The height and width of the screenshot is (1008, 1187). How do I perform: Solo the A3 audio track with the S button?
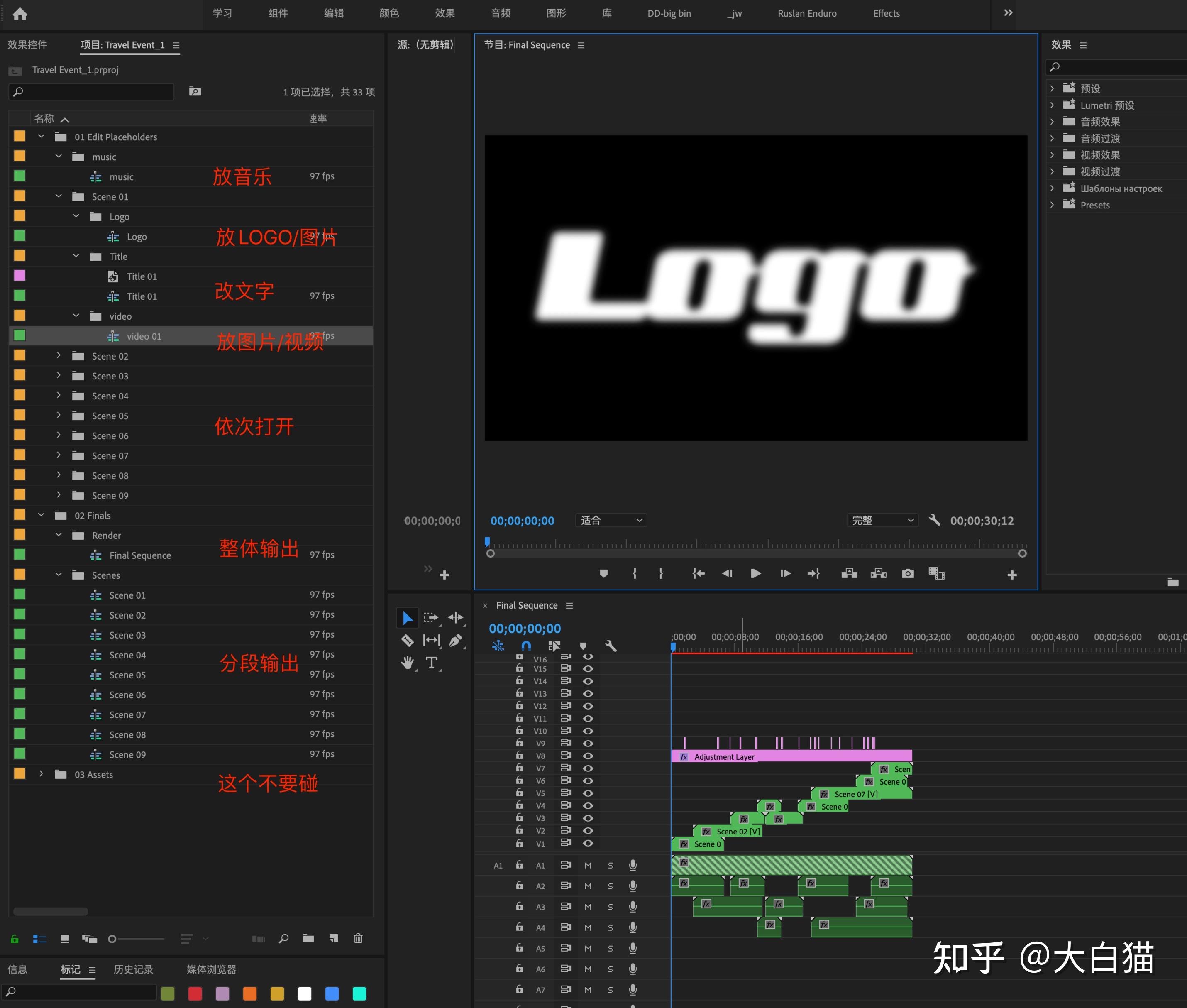(x=610, y=906)
